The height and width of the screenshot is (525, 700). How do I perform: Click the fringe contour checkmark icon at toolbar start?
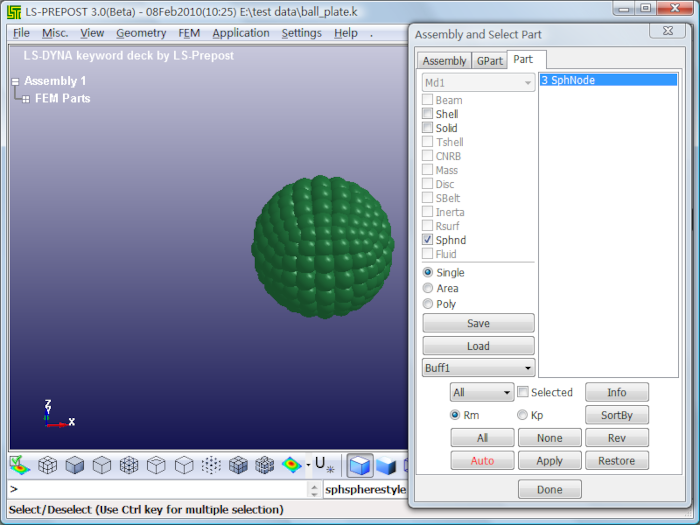pos(19,465)
